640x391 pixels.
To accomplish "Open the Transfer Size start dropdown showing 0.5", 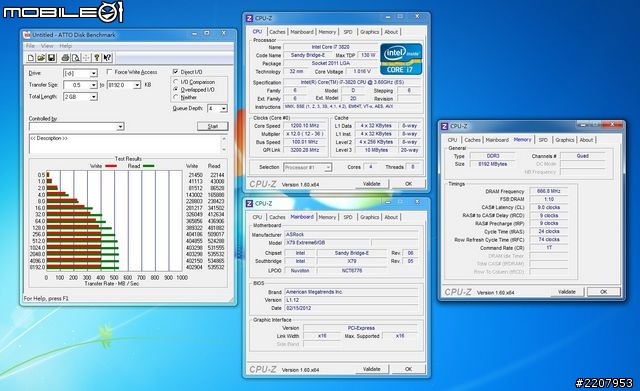I will [x=93, y=85].
